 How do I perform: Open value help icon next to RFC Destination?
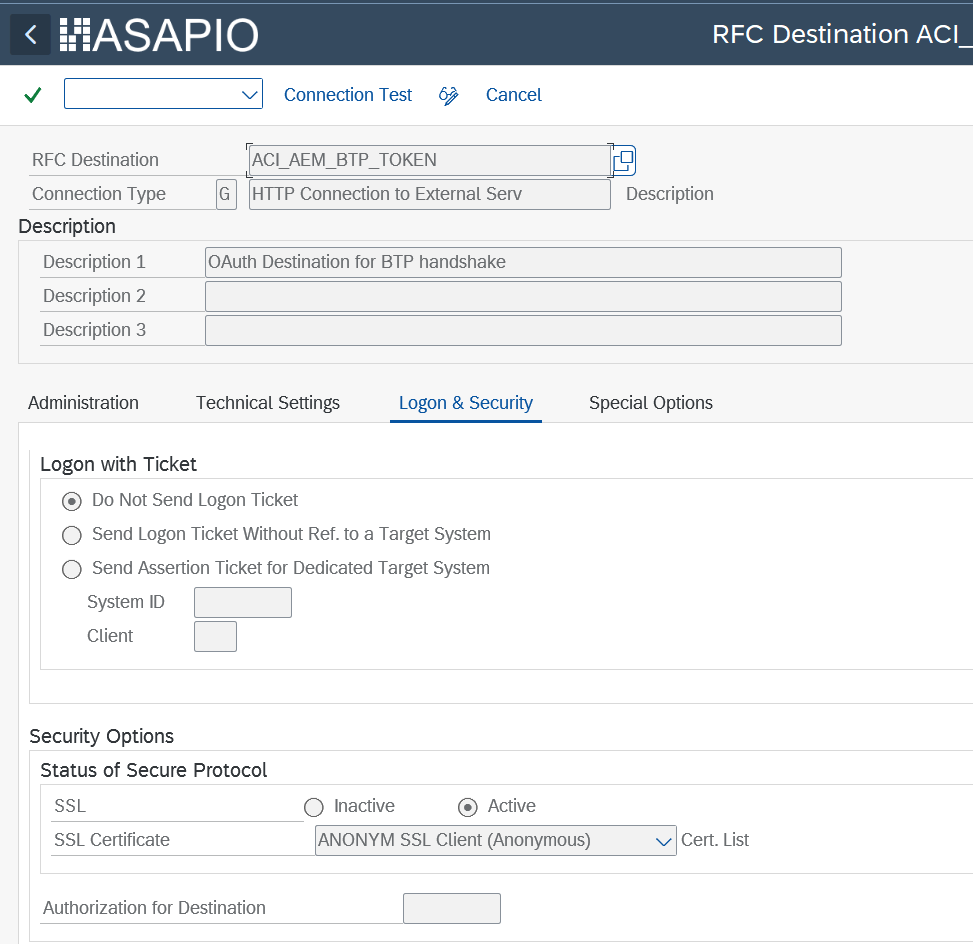pyautogui.click(x=624, y=160)
